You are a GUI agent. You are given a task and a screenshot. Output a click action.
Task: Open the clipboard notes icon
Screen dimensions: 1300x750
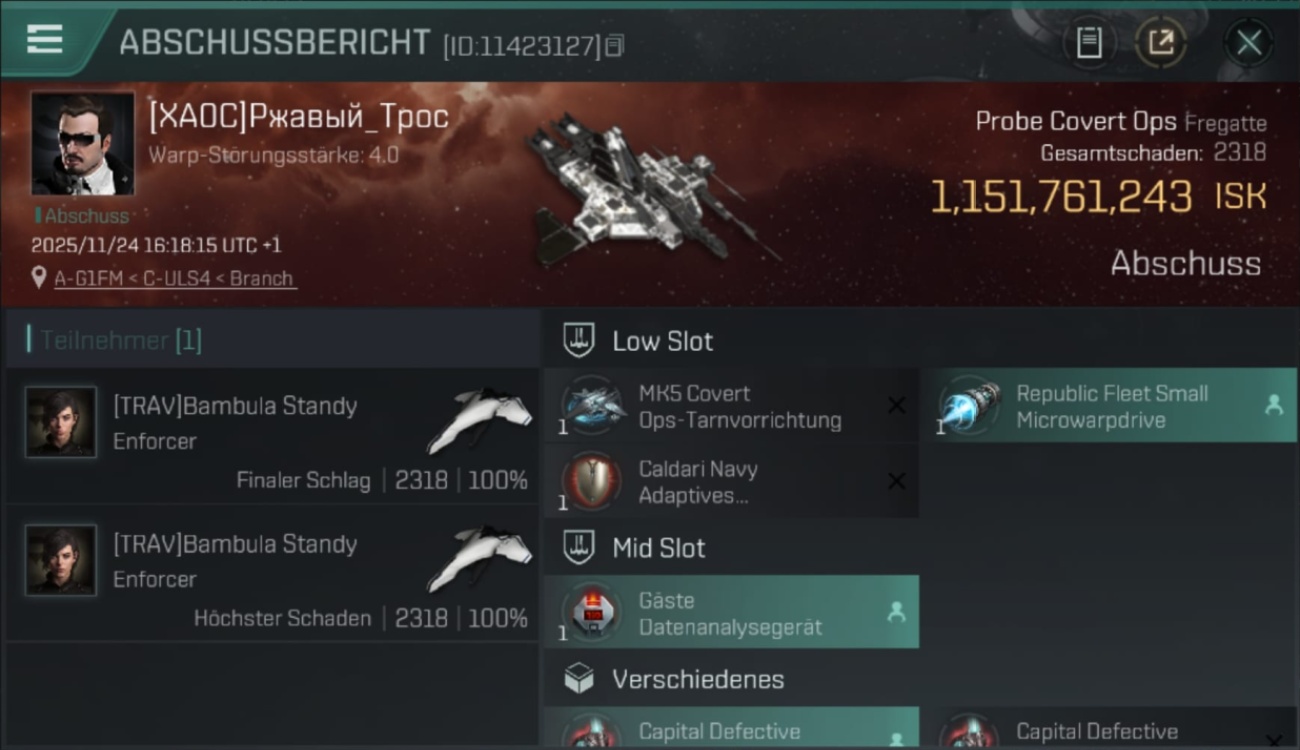coord(1089,42)
